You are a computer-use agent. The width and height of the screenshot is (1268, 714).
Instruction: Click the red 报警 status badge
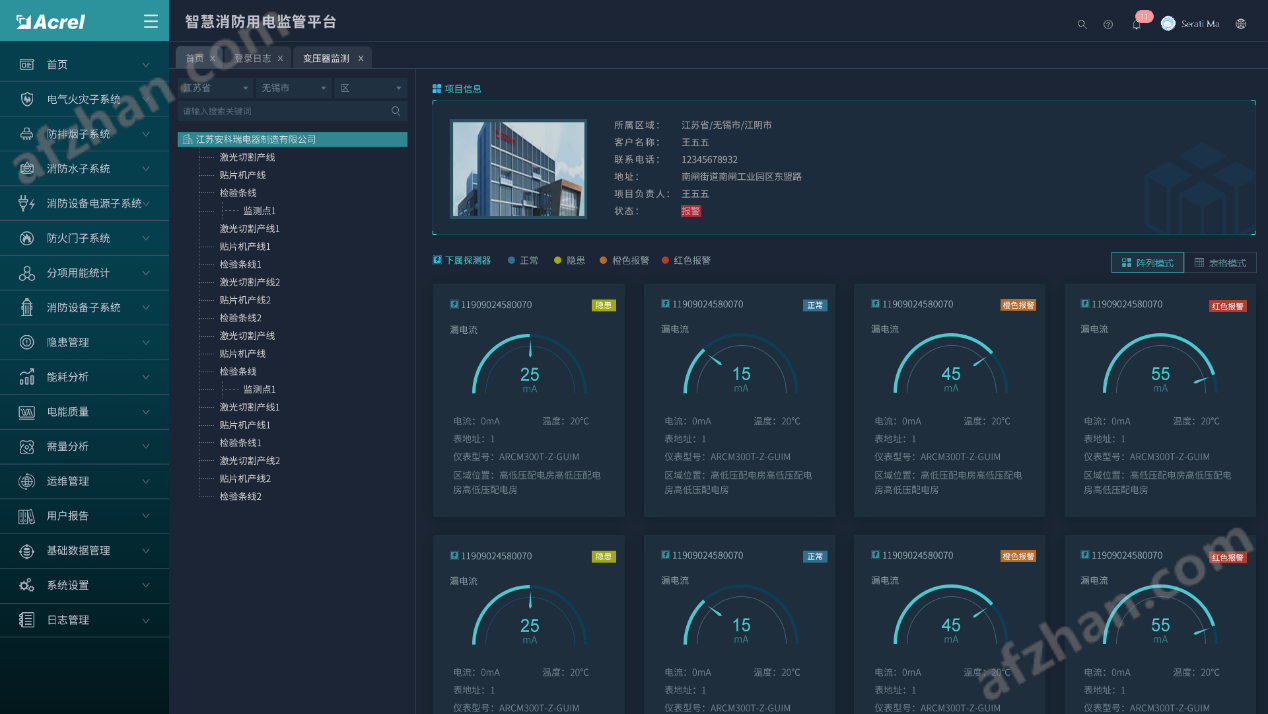click(x=691, y=211)
